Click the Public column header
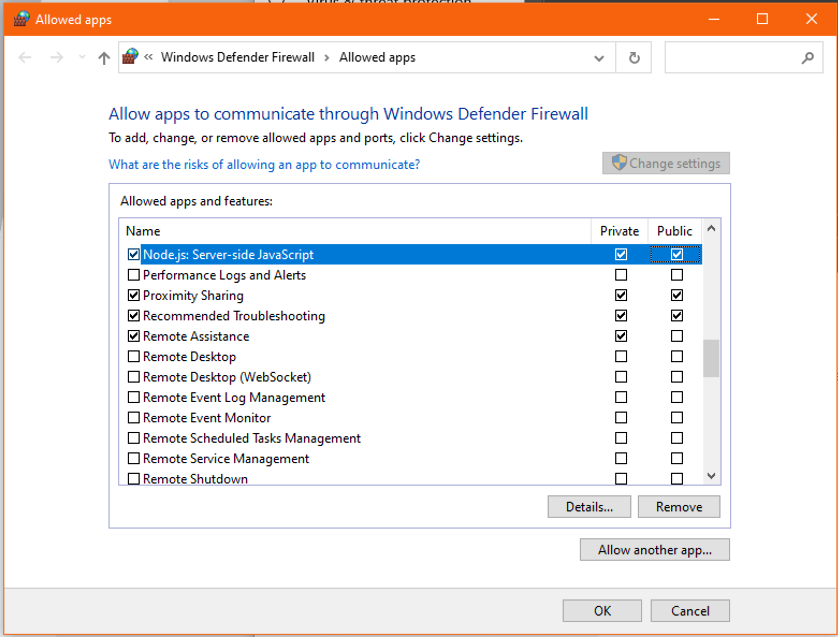 click(674, 231)
